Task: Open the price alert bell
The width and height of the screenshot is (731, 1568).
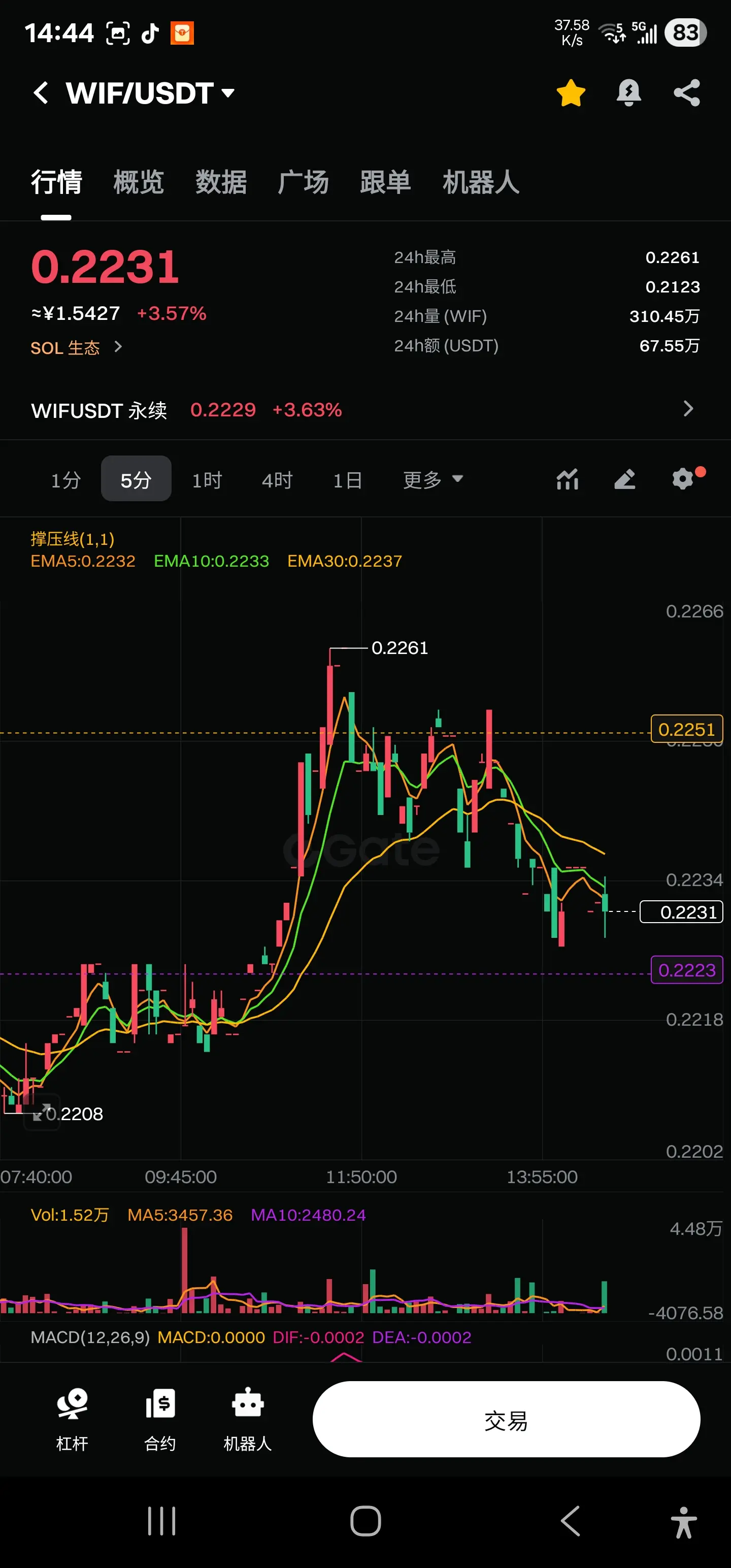Action: 629,93
